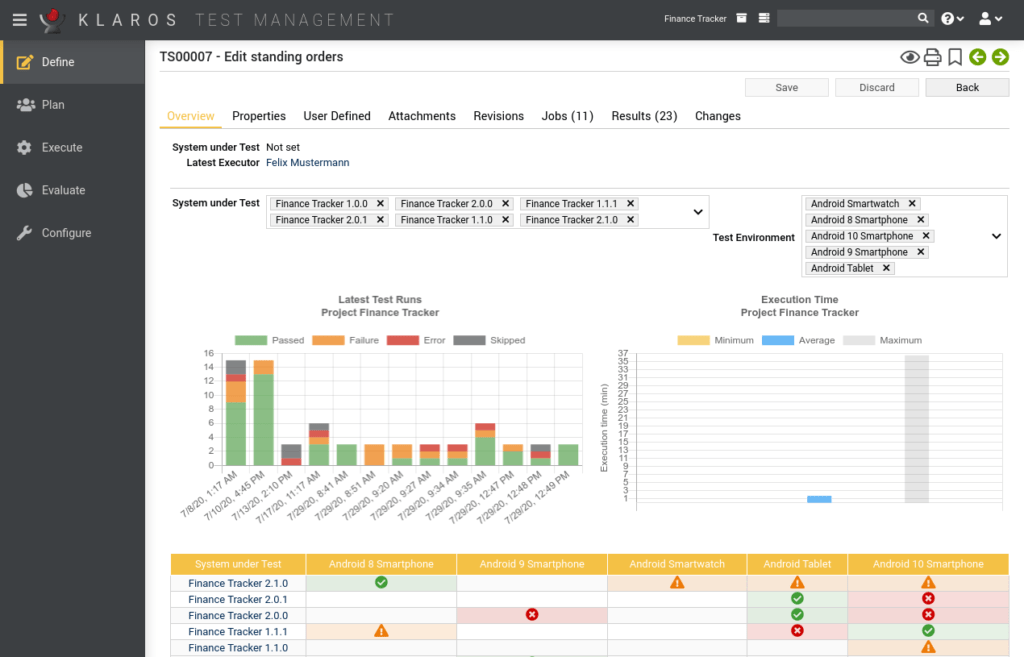
Task: Print the test suite using the printer icon
Action: point(932,57)
